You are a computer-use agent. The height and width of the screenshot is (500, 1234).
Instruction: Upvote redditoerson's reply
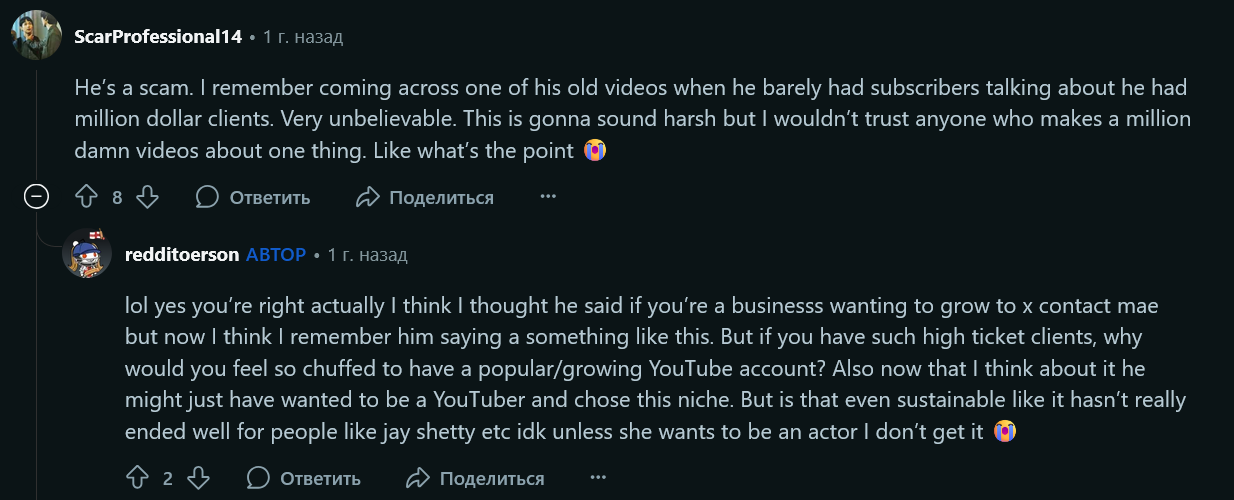click(x=138, y=478)
